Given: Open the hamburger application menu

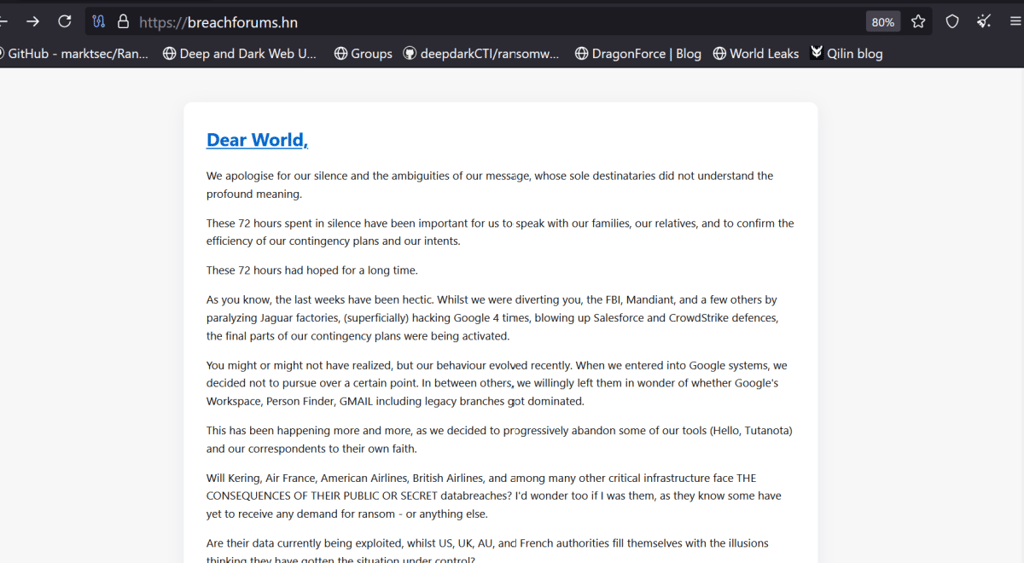Looking at the screenshot, I should coord(1016,22).
